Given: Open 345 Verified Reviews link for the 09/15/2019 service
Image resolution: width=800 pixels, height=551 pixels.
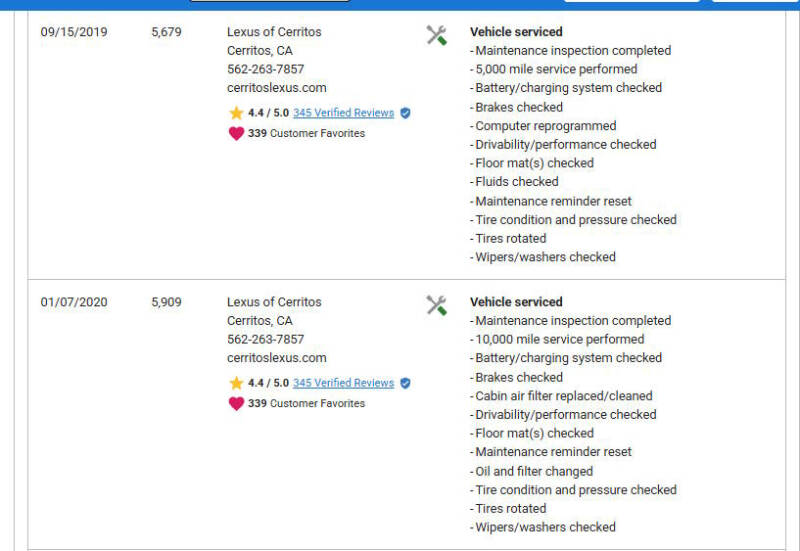Looking at the screenshot, I should [343, 113].
